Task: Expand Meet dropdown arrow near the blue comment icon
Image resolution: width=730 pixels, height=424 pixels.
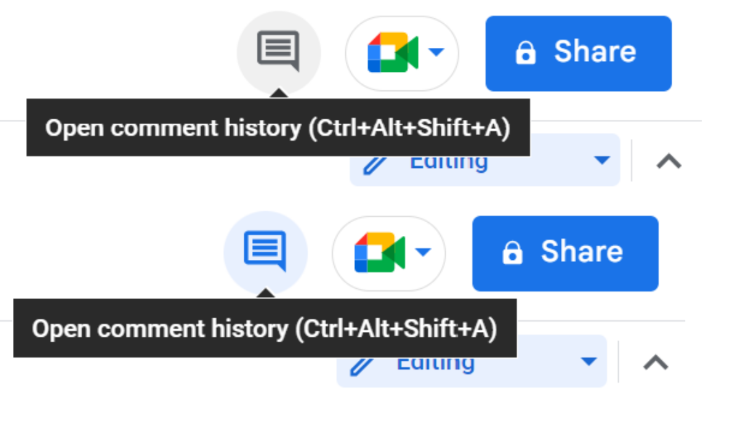Action: point(423,252)
